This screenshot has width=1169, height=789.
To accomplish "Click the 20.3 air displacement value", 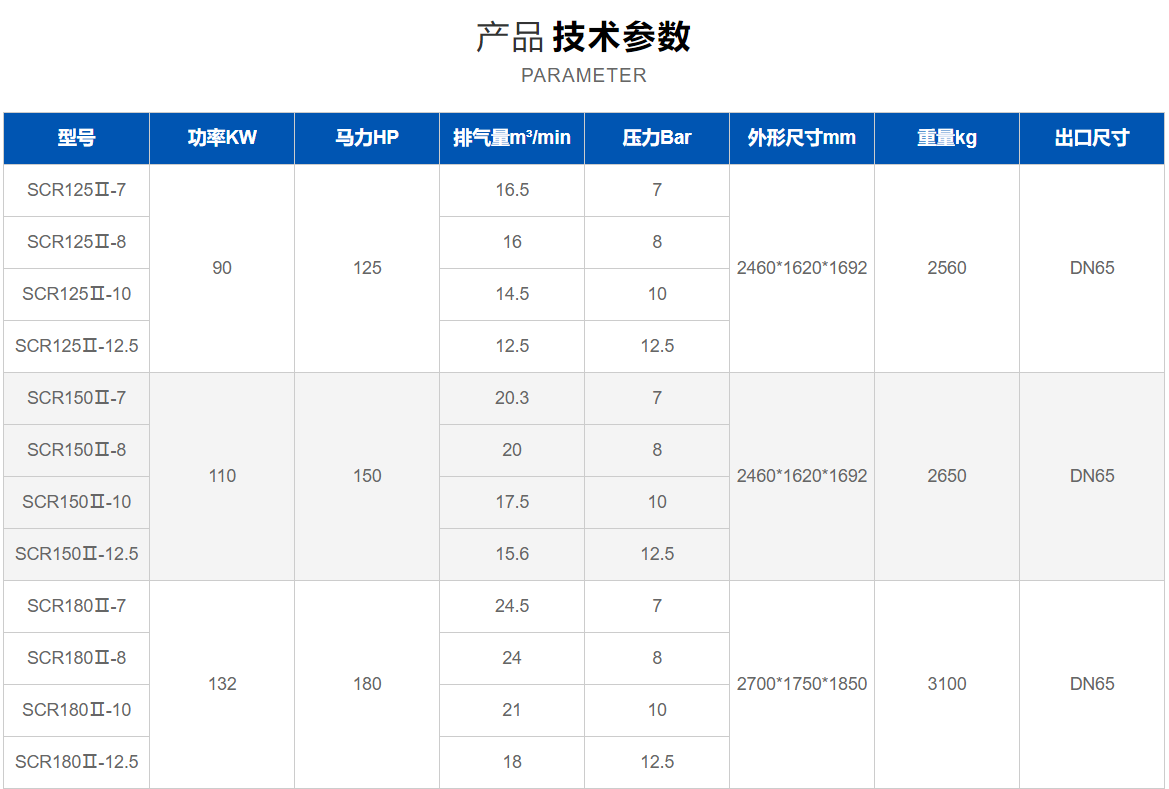I will [512, 398].
